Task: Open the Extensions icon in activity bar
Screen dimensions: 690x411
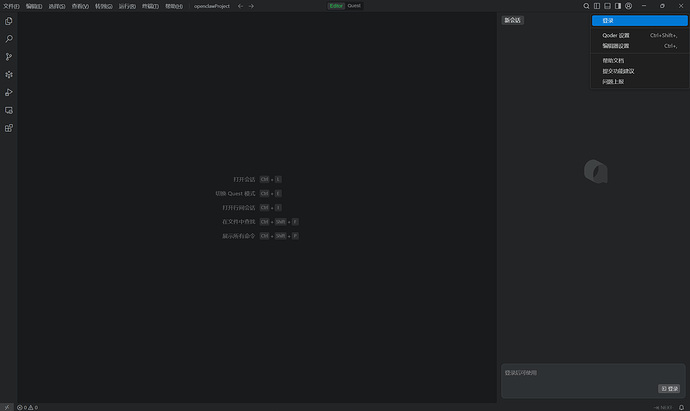Action: [9, 128]
